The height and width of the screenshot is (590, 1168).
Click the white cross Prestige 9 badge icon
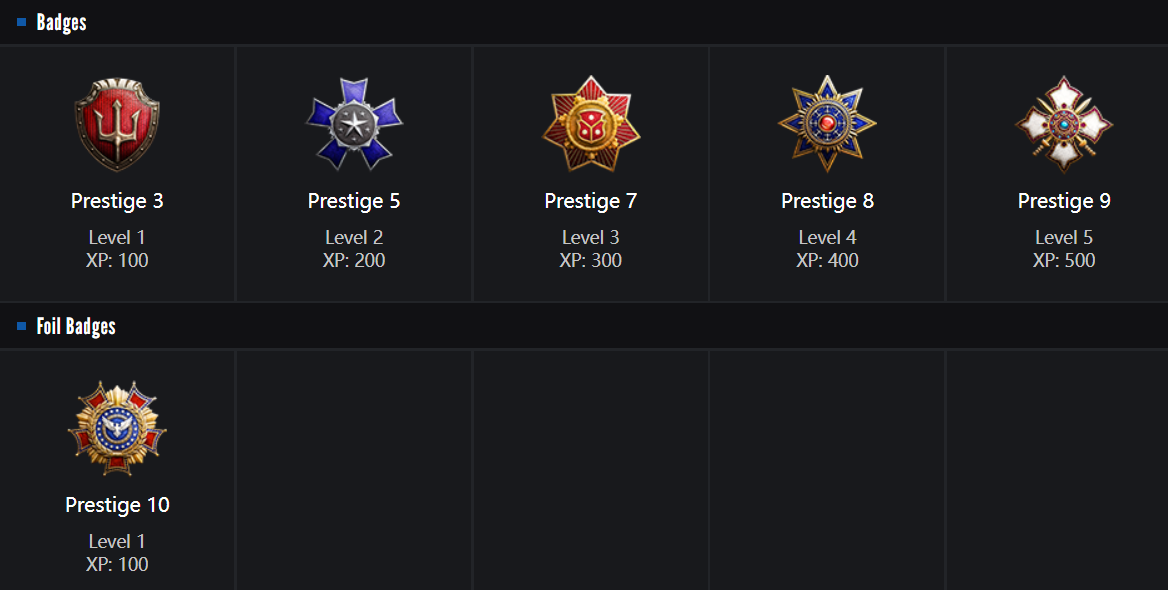(1064, 124)
